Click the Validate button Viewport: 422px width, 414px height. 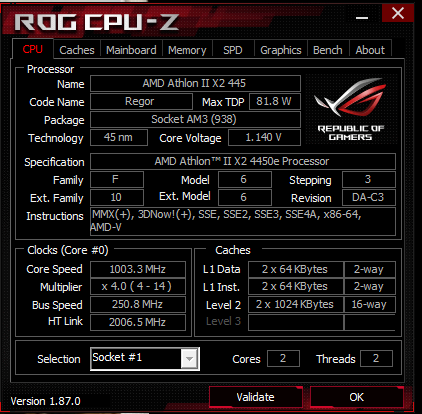[x=256, y=397]
